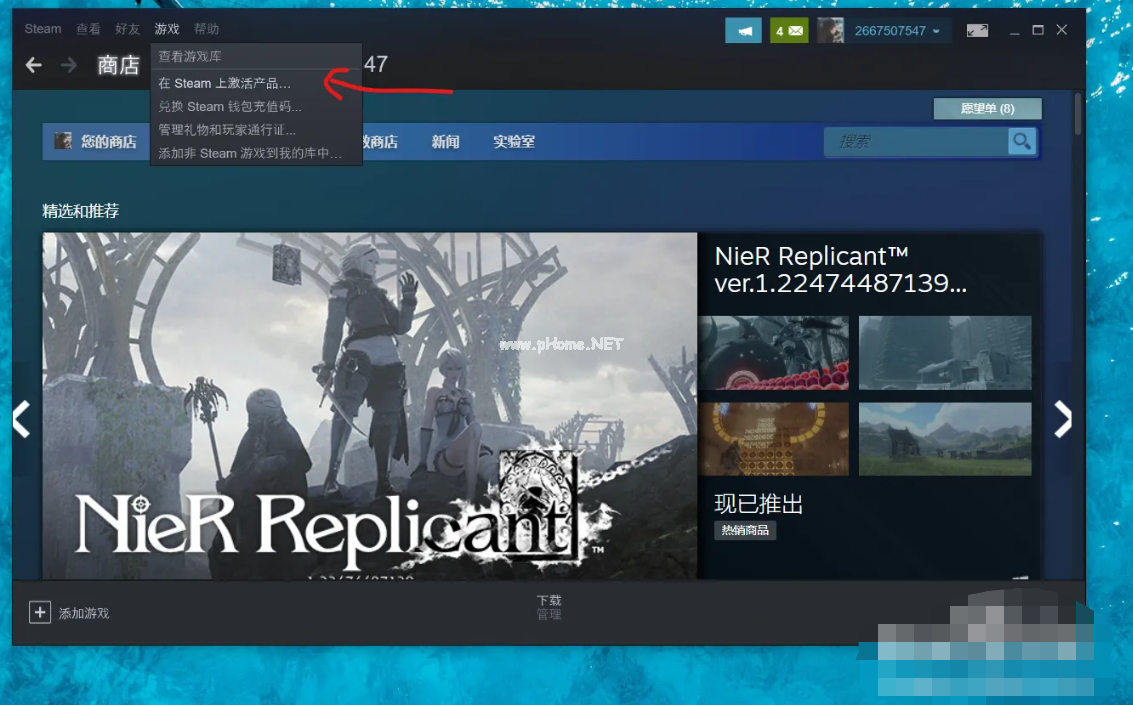The image size is (1133, 705).
Task: Click the store page vertical scrollbar
Action: (x=1077, y=114)
